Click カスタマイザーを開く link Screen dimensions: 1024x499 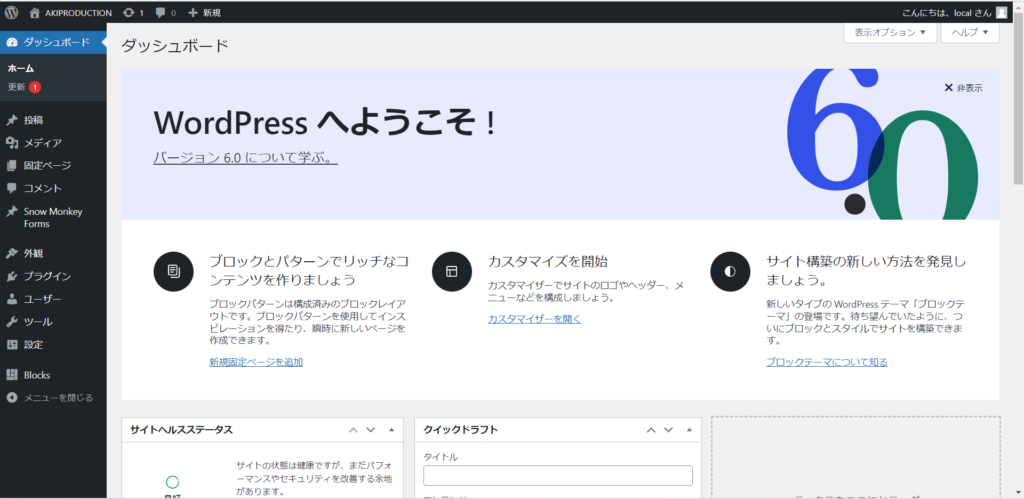[534, 319]
